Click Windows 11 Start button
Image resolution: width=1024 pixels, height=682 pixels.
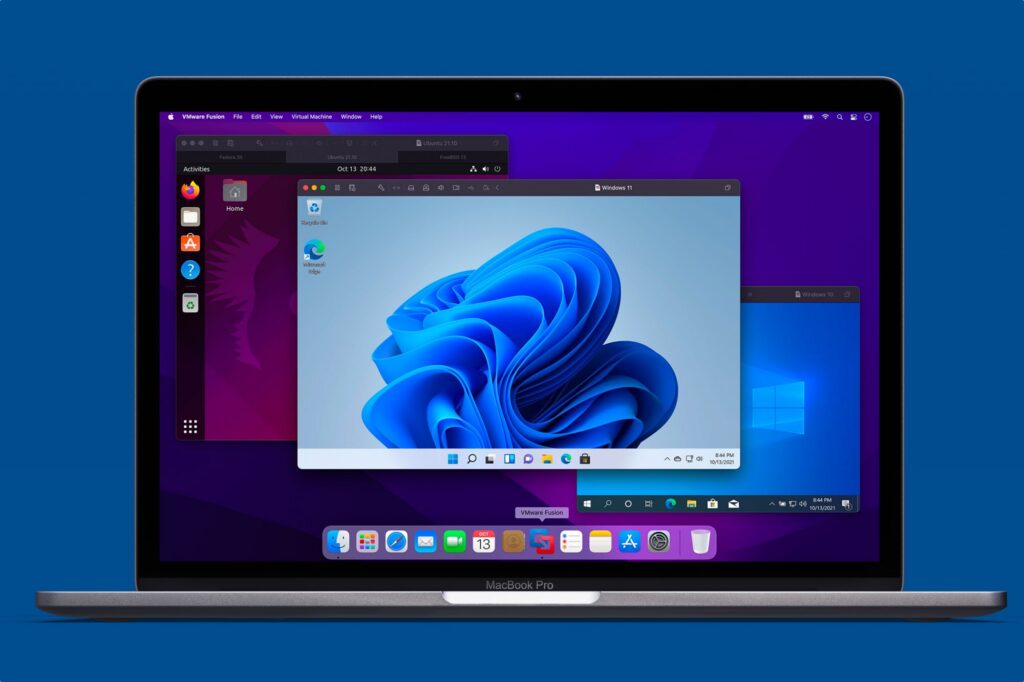(452, 459)
